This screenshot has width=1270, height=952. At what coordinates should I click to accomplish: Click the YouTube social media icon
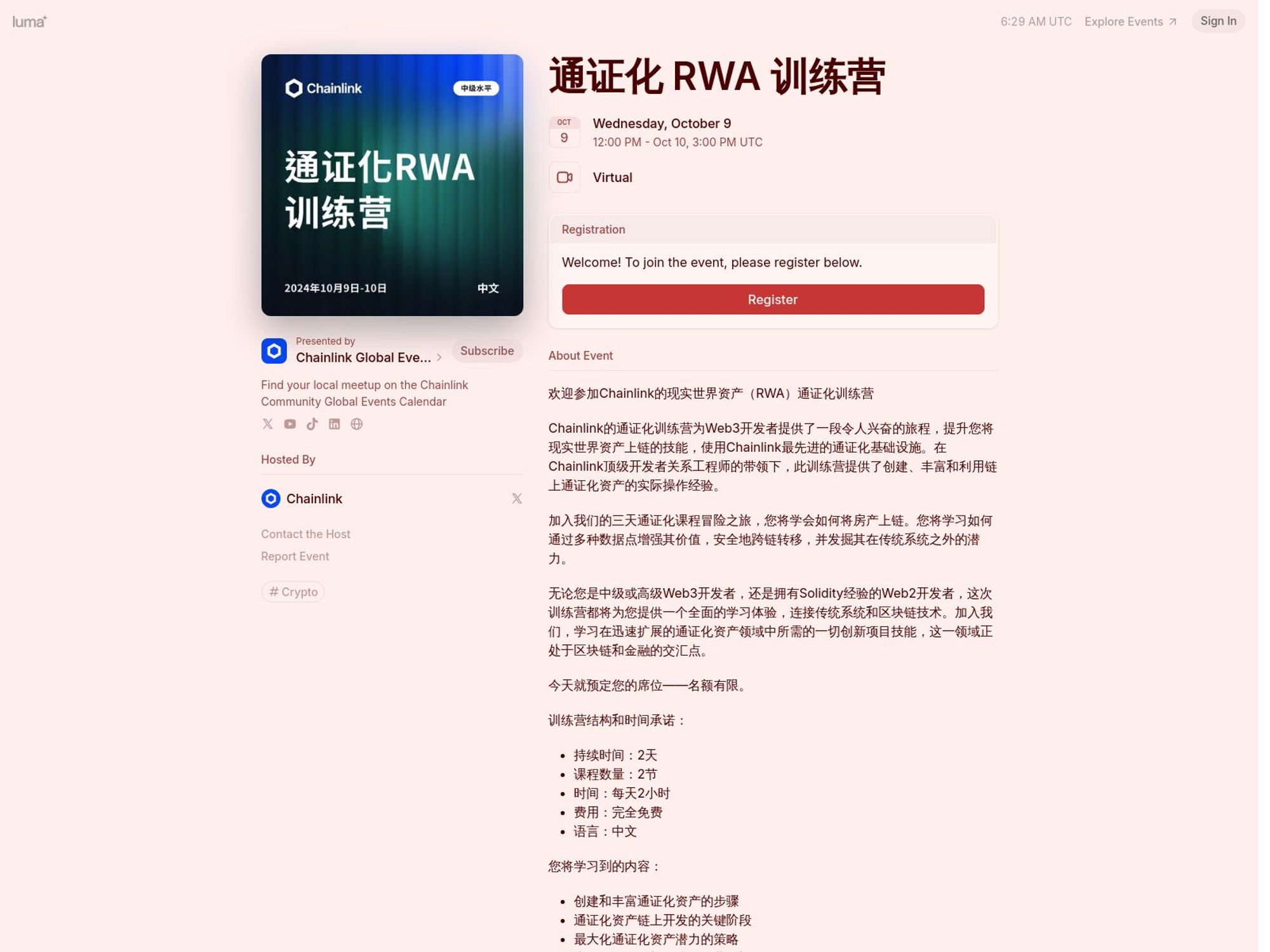(290, 424)
